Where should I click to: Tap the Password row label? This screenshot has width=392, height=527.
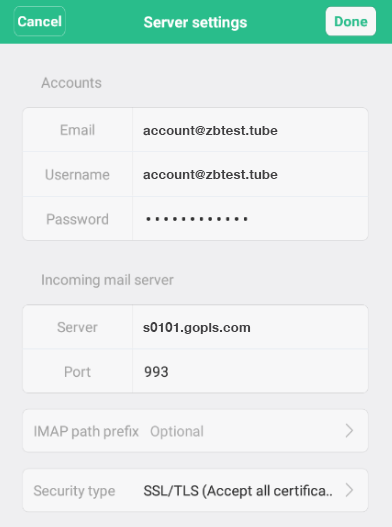(77, 219)
